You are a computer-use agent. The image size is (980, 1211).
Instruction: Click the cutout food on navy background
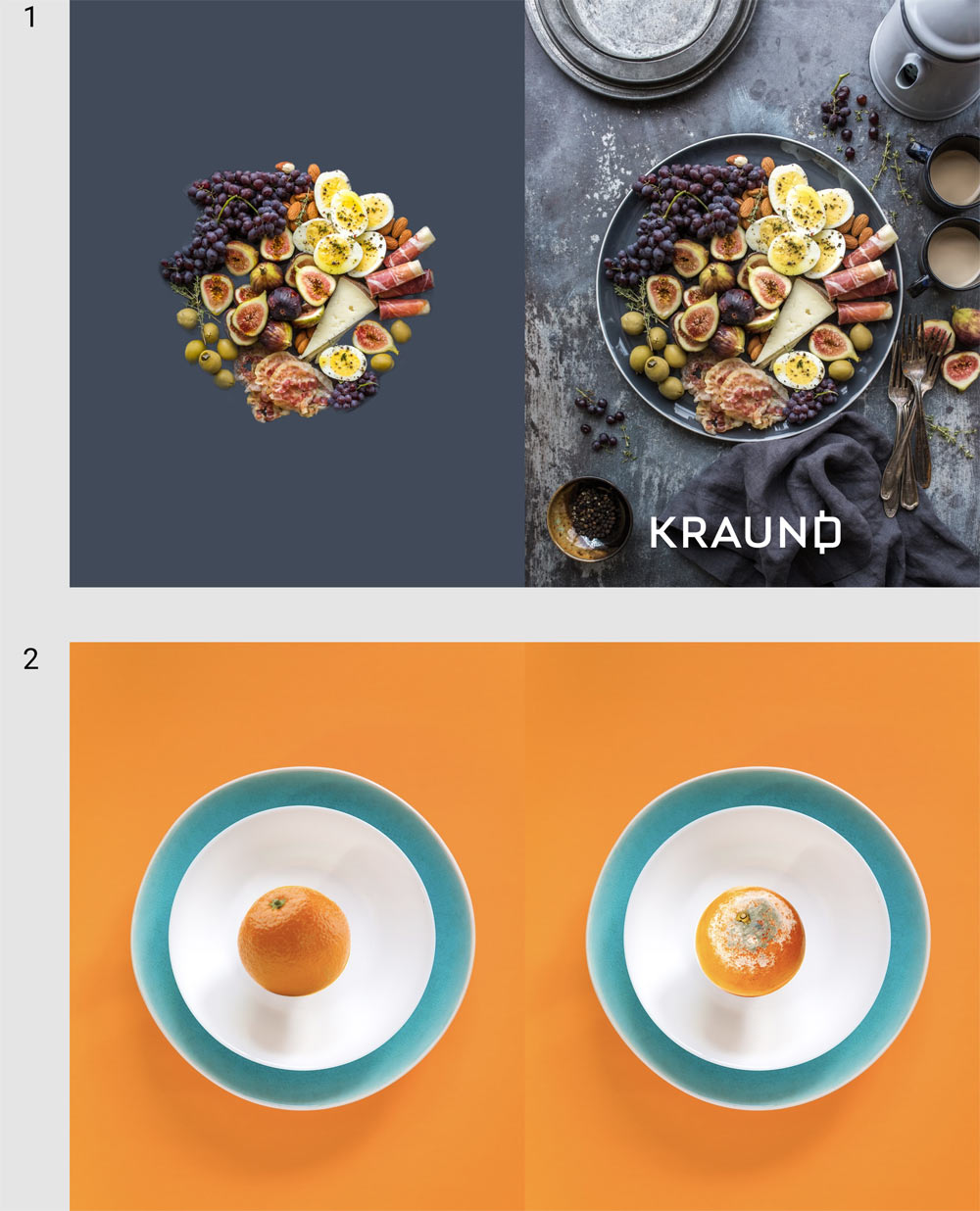click(x=298, y=291)
